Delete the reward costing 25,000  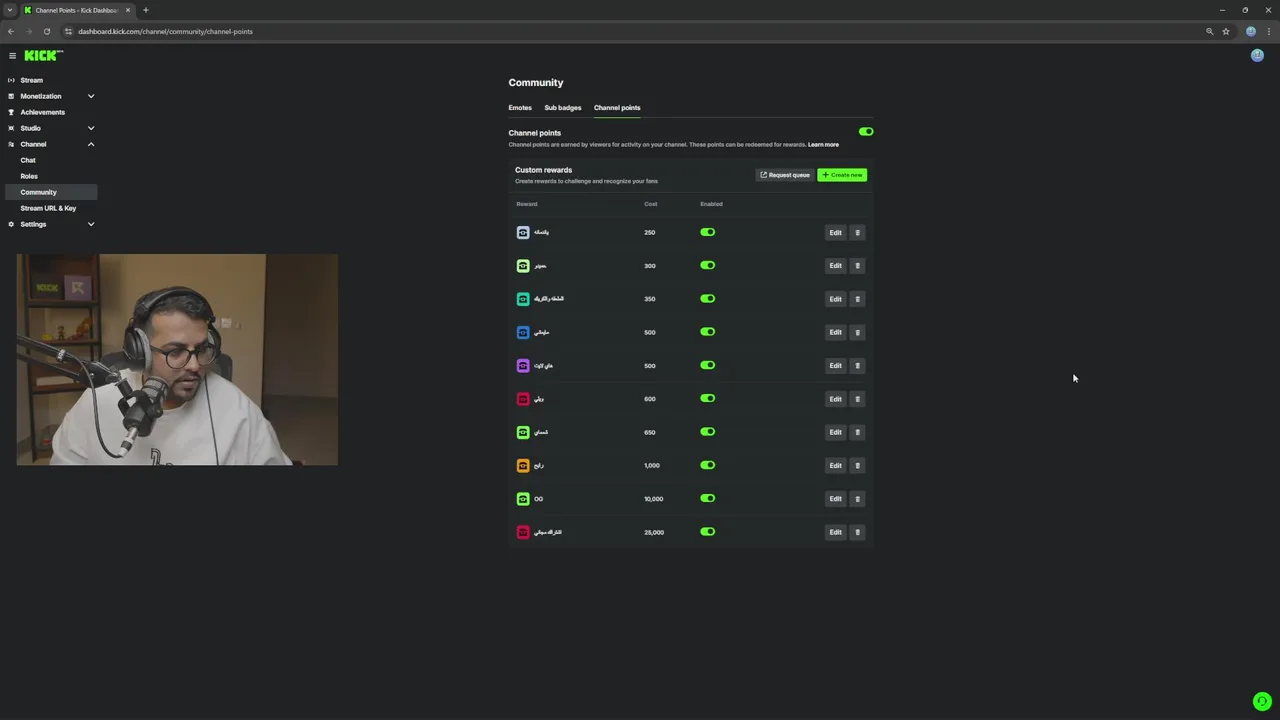857,532
